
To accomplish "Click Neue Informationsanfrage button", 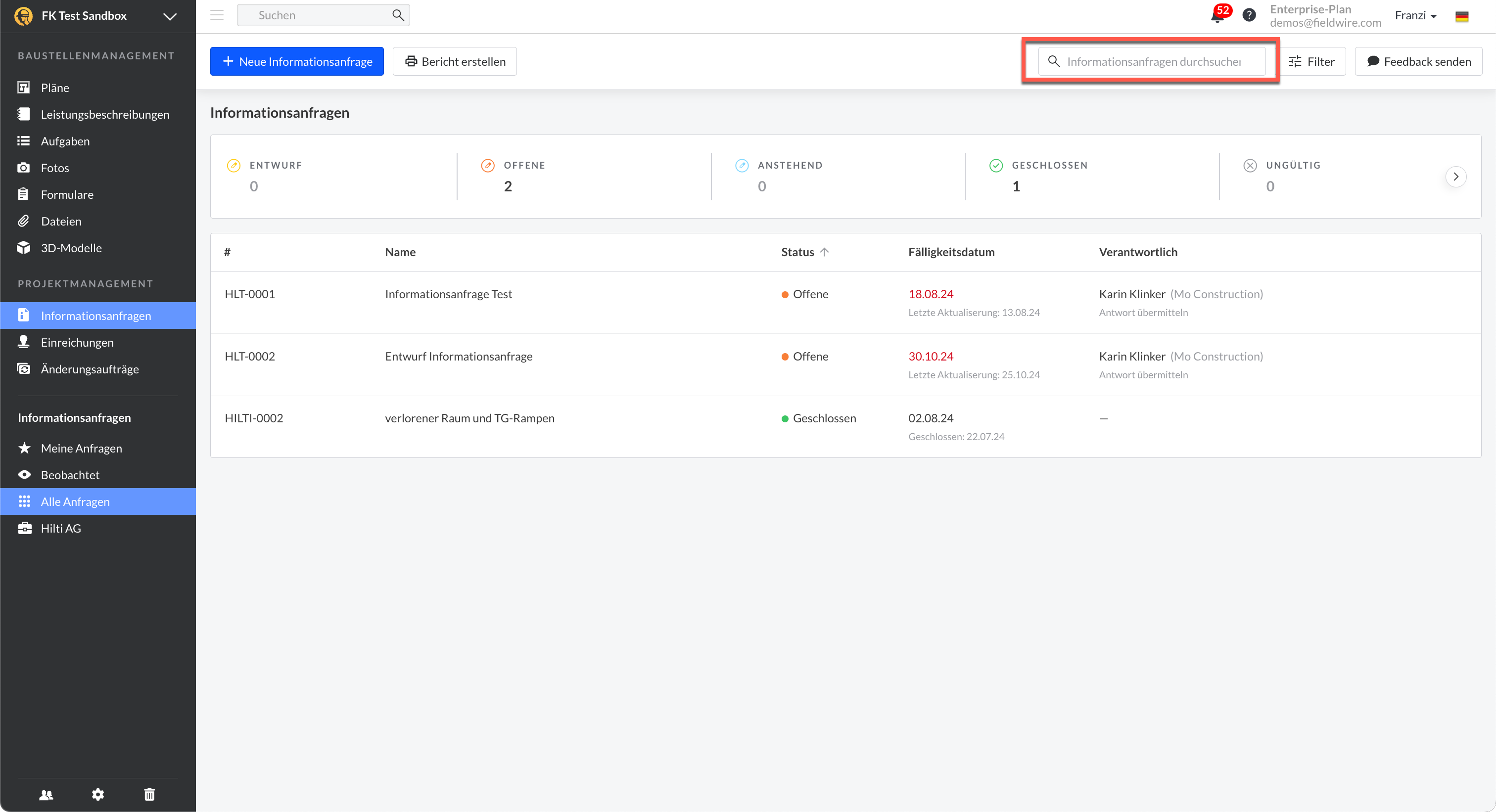I will point(297,61).
